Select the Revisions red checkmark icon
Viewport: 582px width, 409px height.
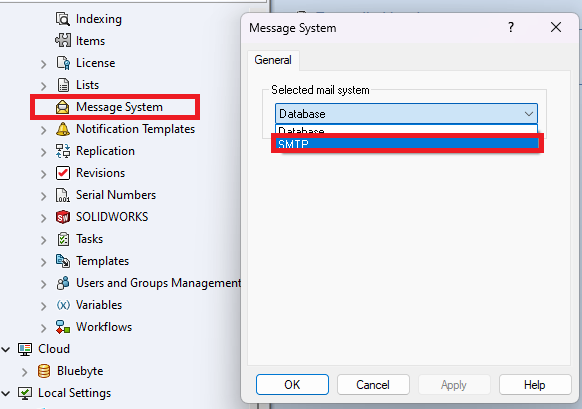point(63,173)
